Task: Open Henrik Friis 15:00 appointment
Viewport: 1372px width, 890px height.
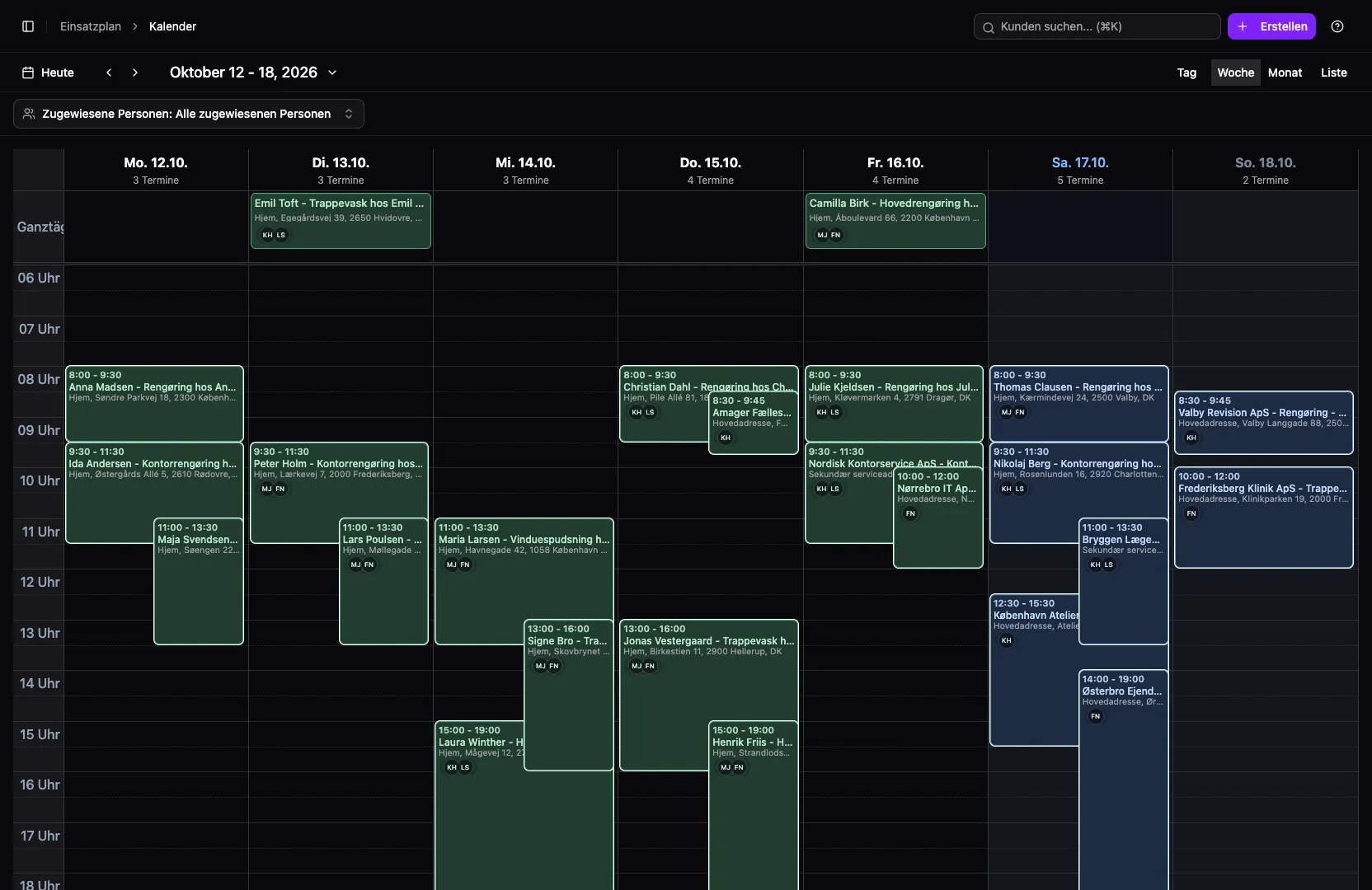Action: point(754,805)
